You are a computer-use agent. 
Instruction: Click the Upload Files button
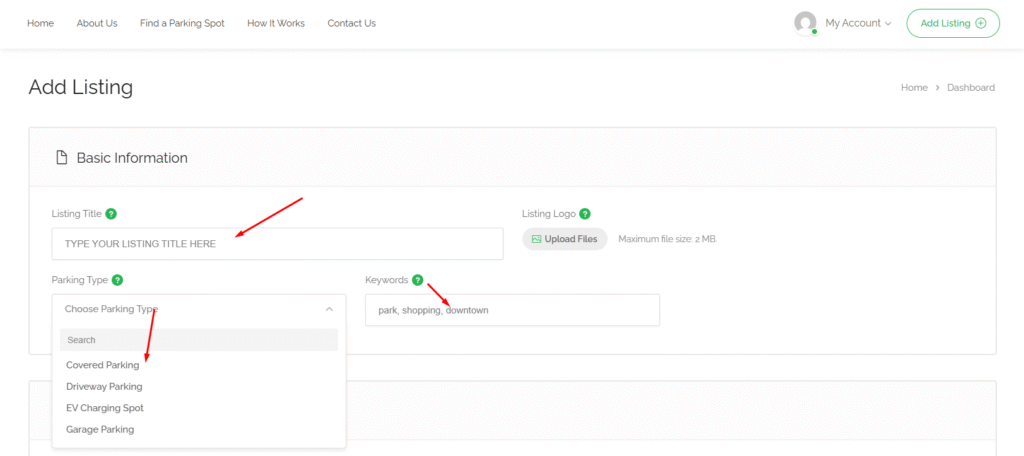coord(564,239)
